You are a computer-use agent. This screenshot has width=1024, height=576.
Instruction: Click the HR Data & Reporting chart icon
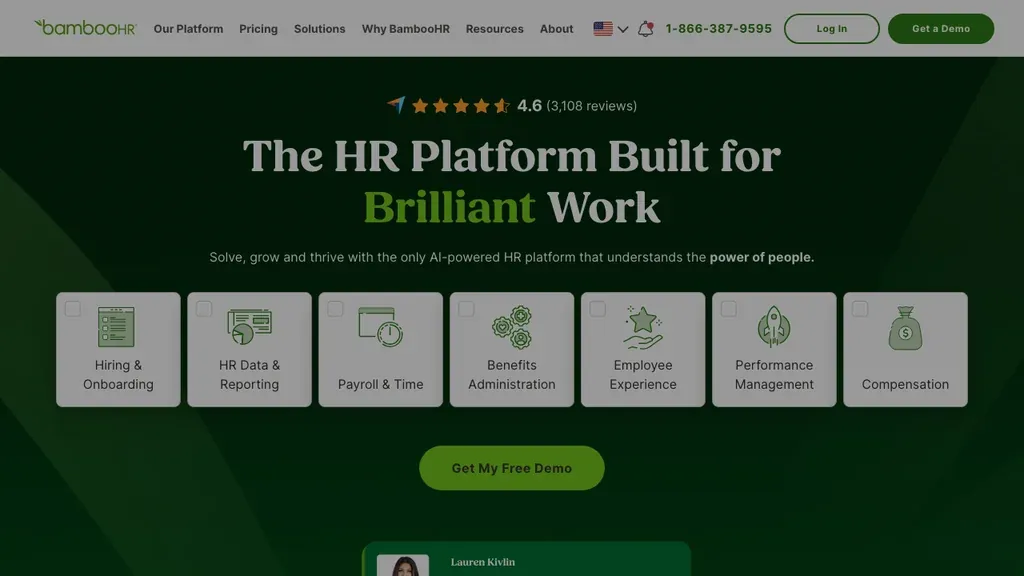(249, 327)
